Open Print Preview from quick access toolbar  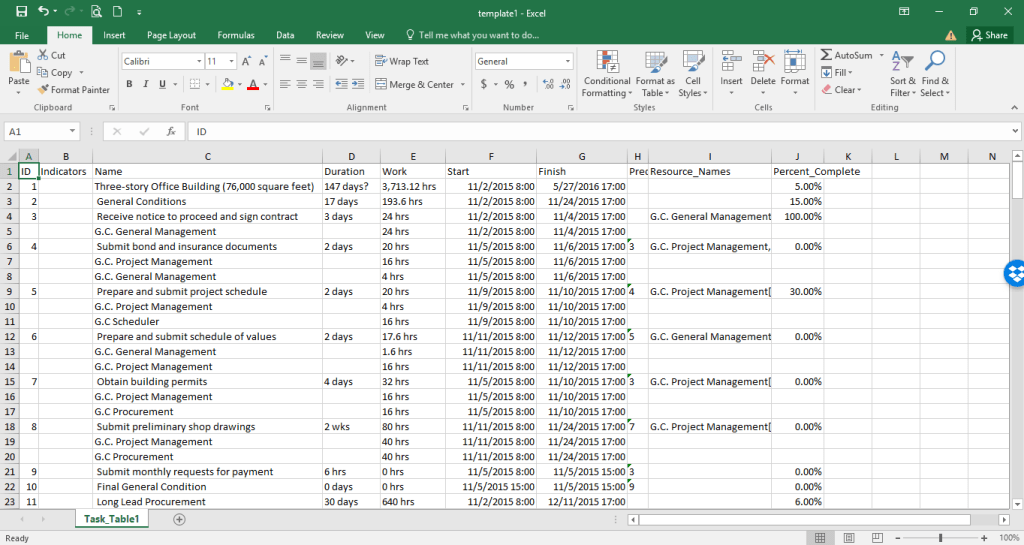click(x=96, y=12)
